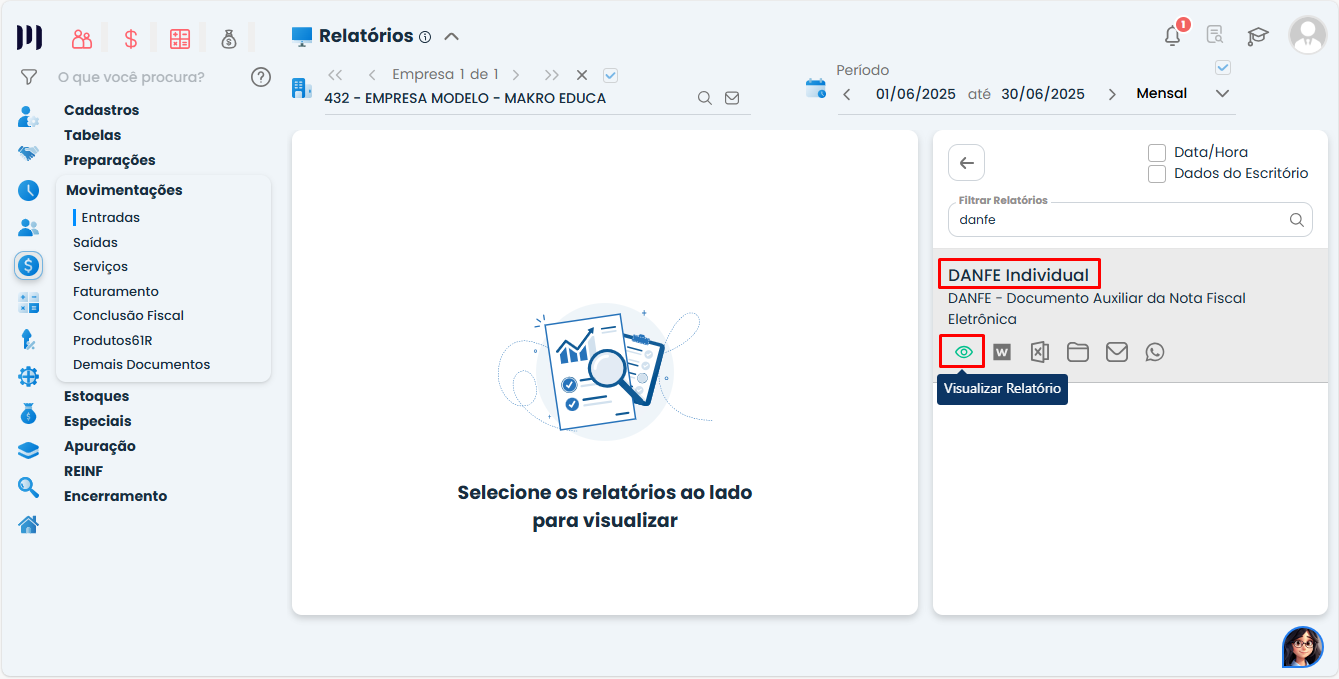Open the stacked layers sidebar icon

(29, 450)
